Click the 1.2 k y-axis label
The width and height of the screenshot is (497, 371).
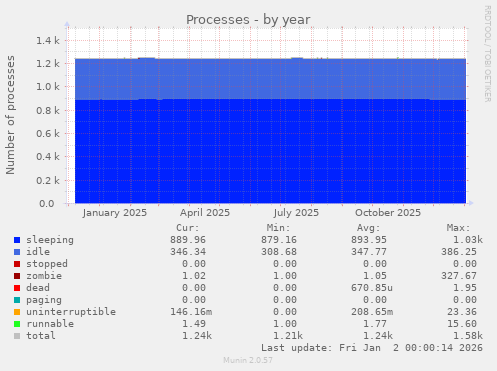click(x=48, y=64)
